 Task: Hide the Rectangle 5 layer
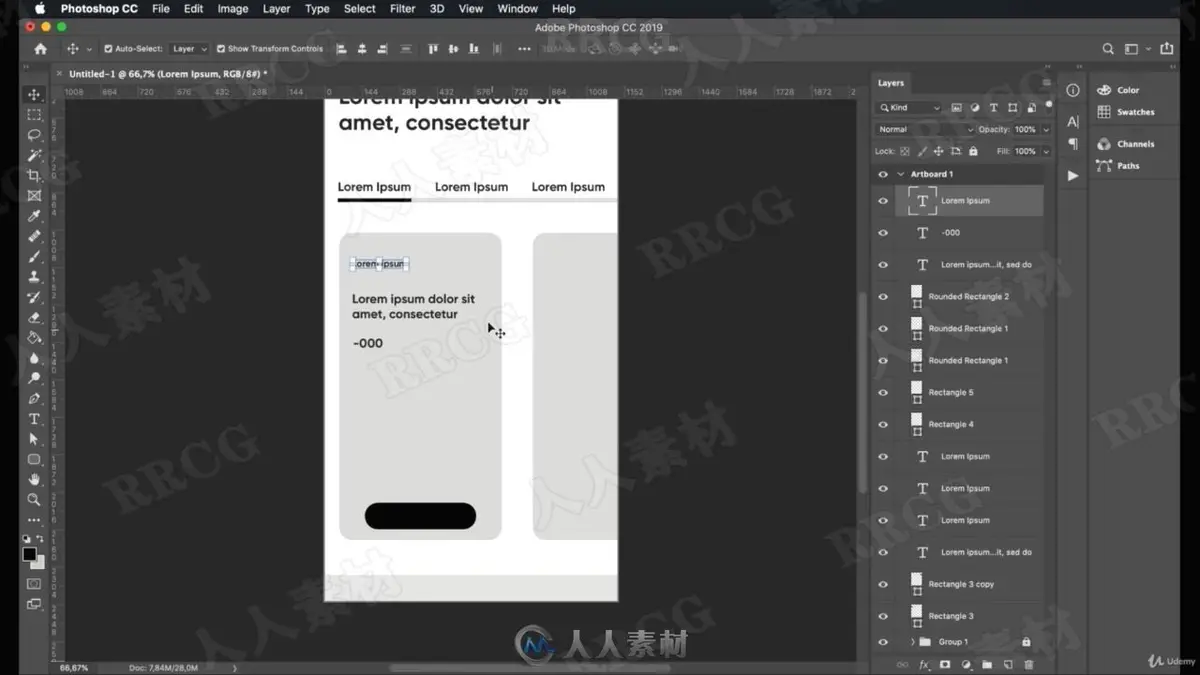(883, 393)
